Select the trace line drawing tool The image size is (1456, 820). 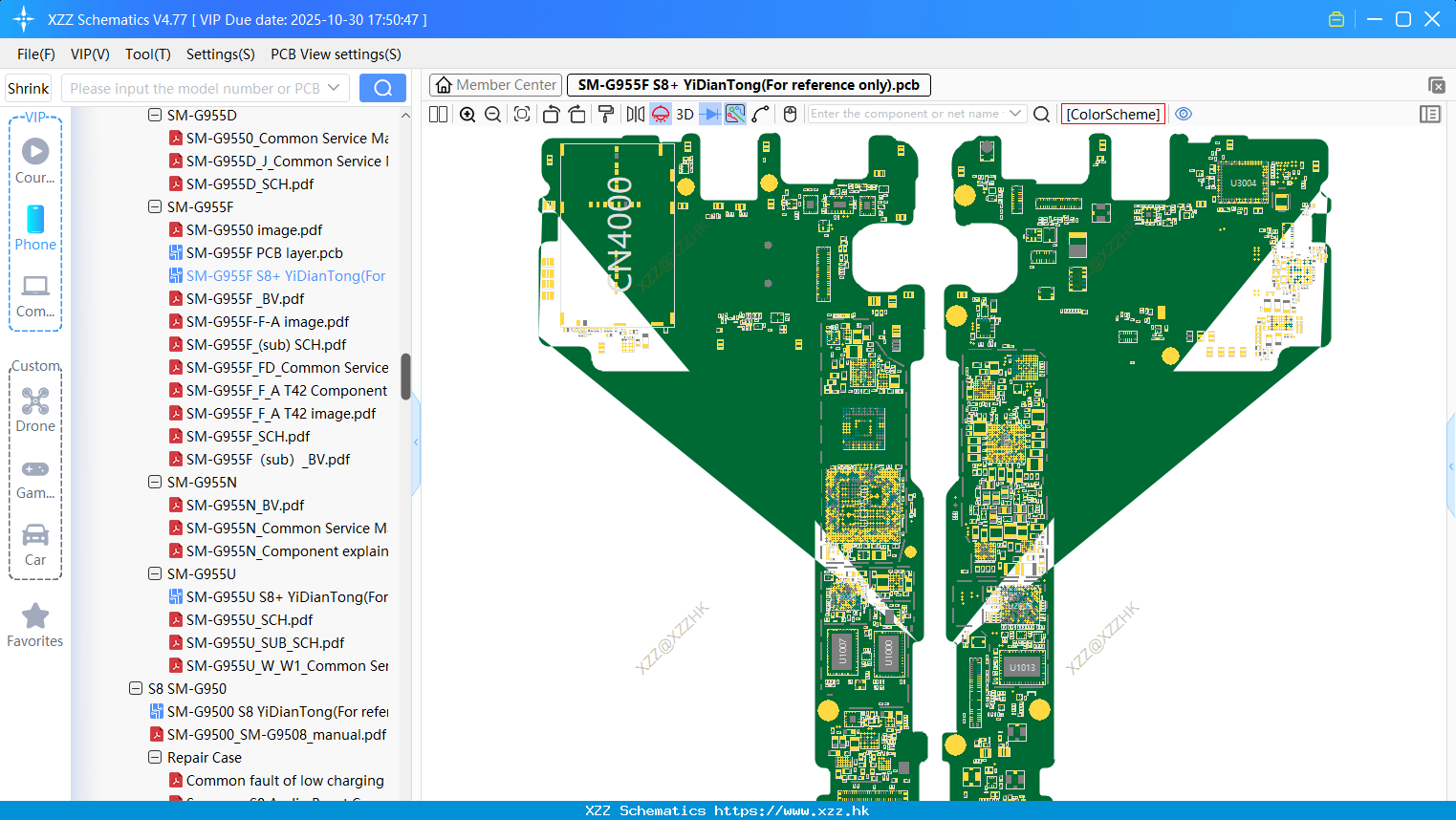761,114
